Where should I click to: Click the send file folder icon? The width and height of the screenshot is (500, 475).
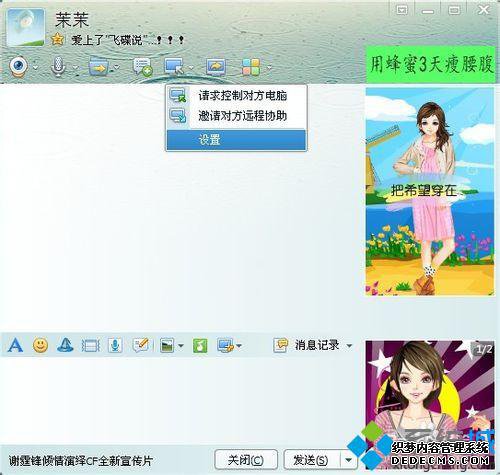click(99, 67)
